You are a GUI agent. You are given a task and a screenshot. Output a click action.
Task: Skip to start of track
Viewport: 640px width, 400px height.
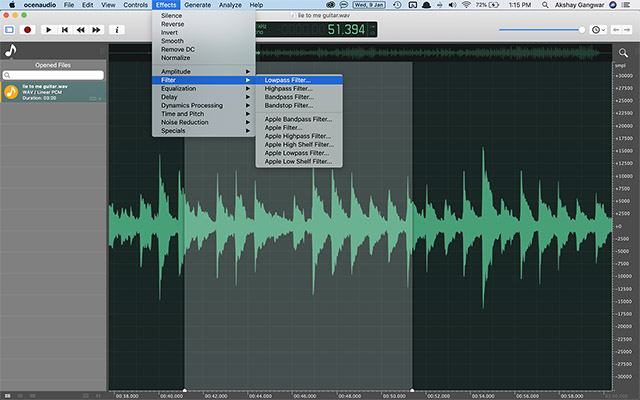pyautogui.click(x=64, y=30)
